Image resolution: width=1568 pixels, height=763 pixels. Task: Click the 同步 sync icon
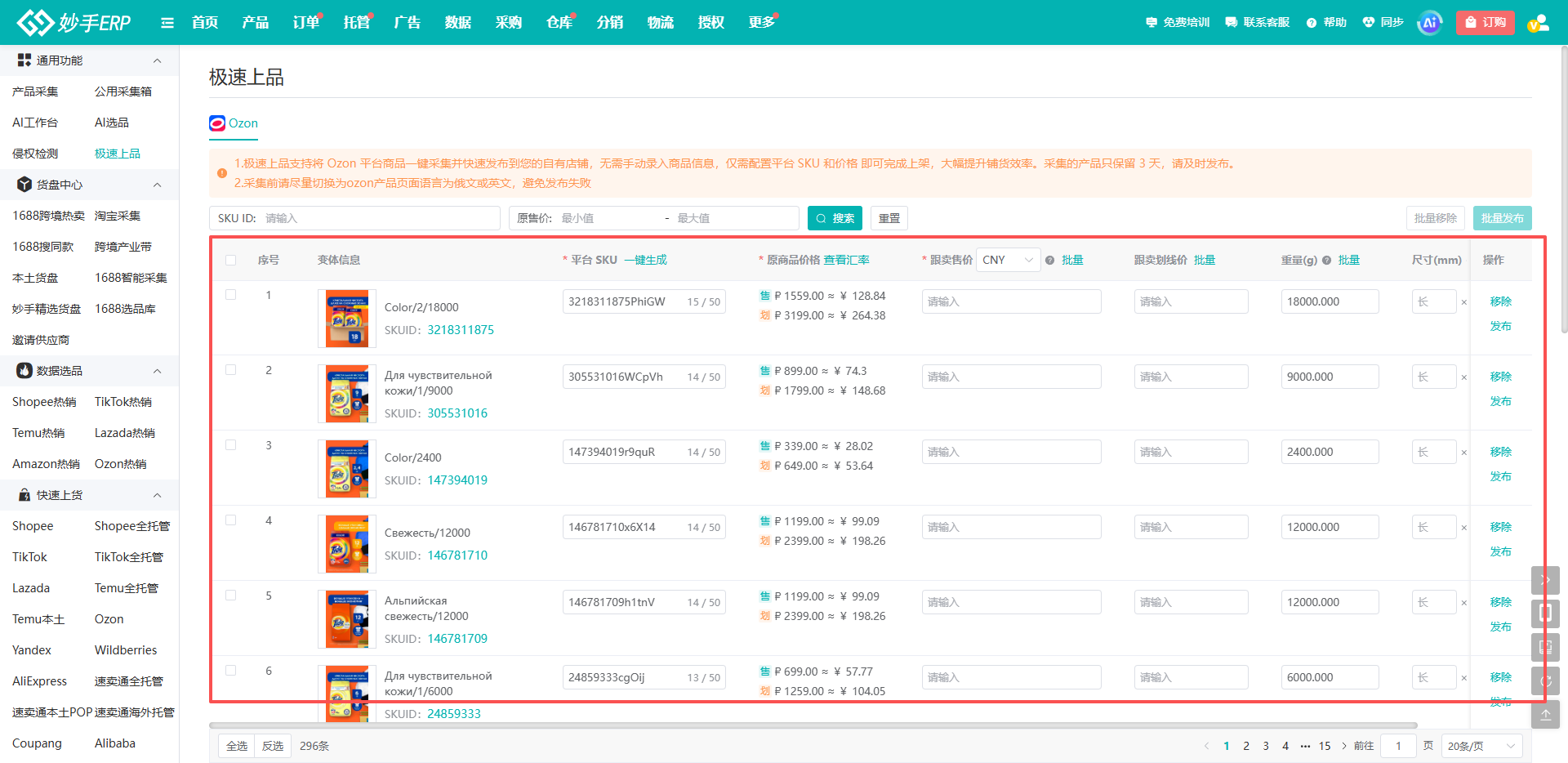[x=1369, y=23]
